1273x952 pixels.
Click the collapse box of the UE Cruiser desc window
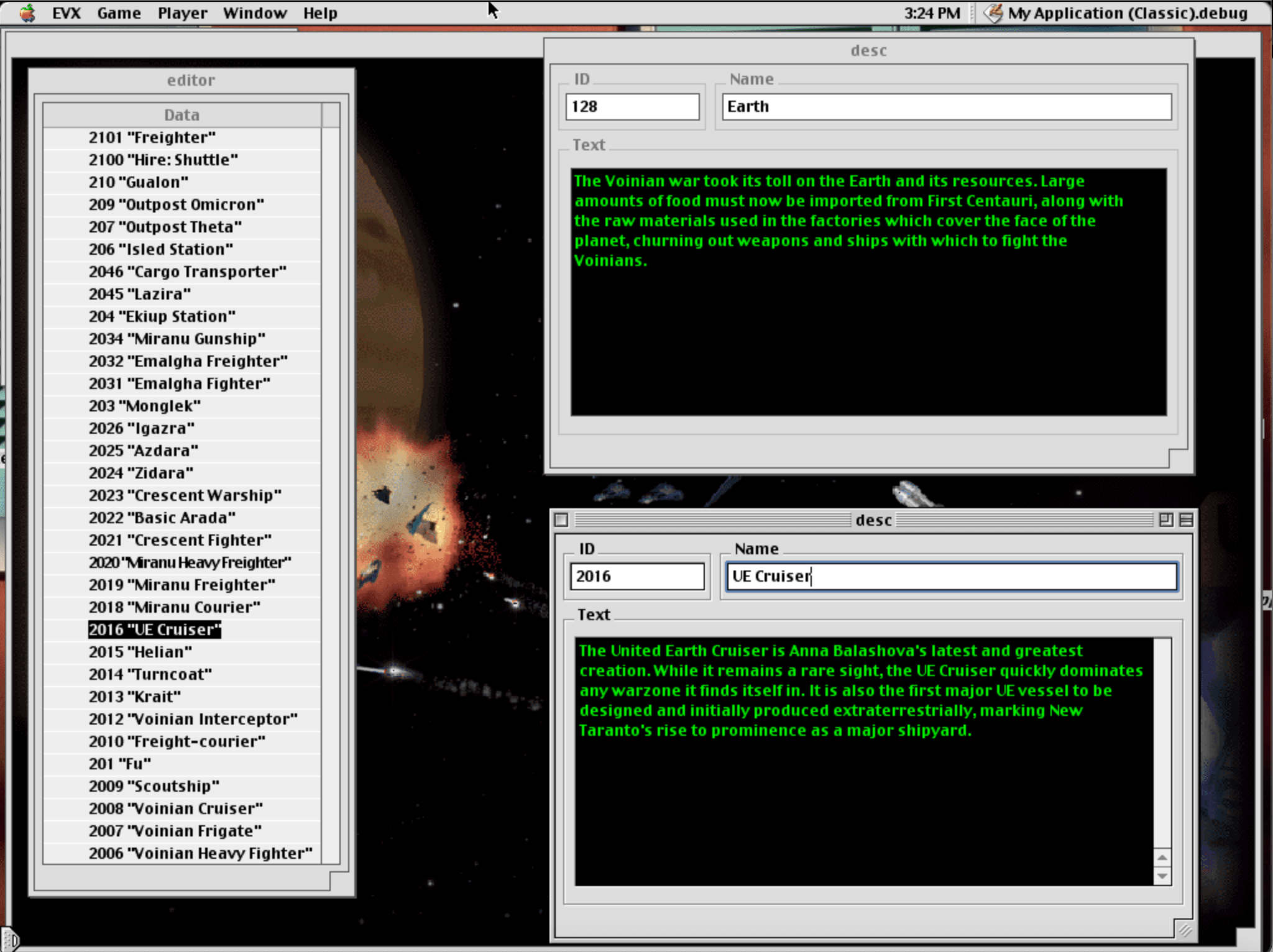click(x=1186, y=519)
